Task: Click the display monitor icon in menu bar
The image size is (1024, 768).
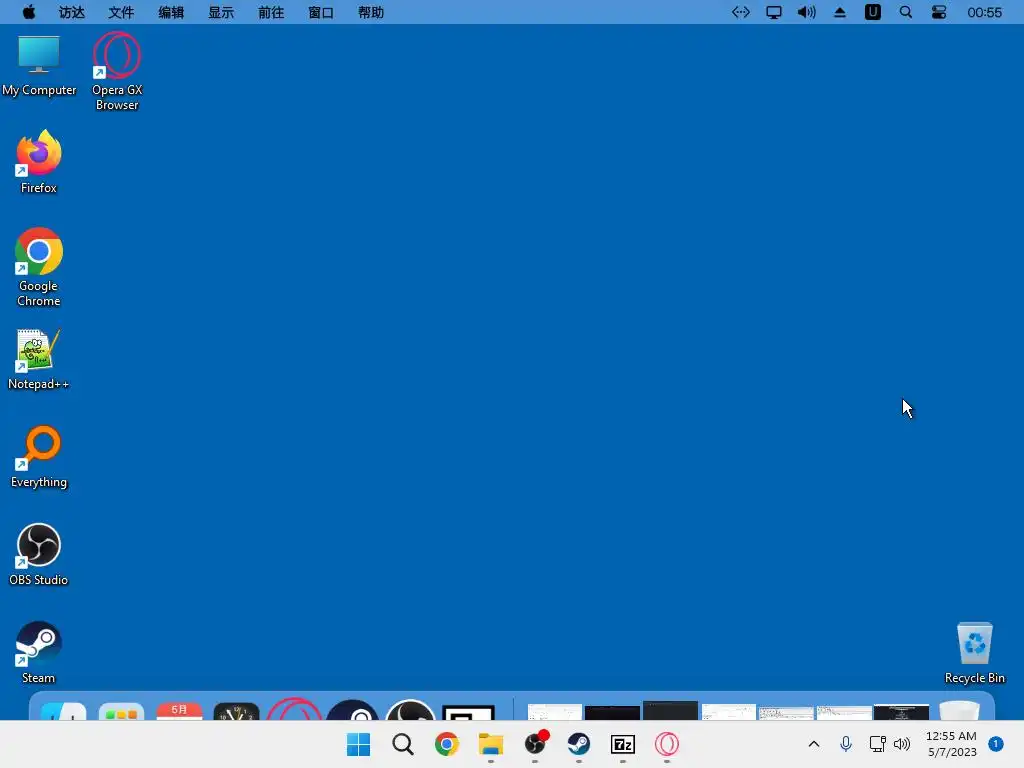Action: click(774, 12)
